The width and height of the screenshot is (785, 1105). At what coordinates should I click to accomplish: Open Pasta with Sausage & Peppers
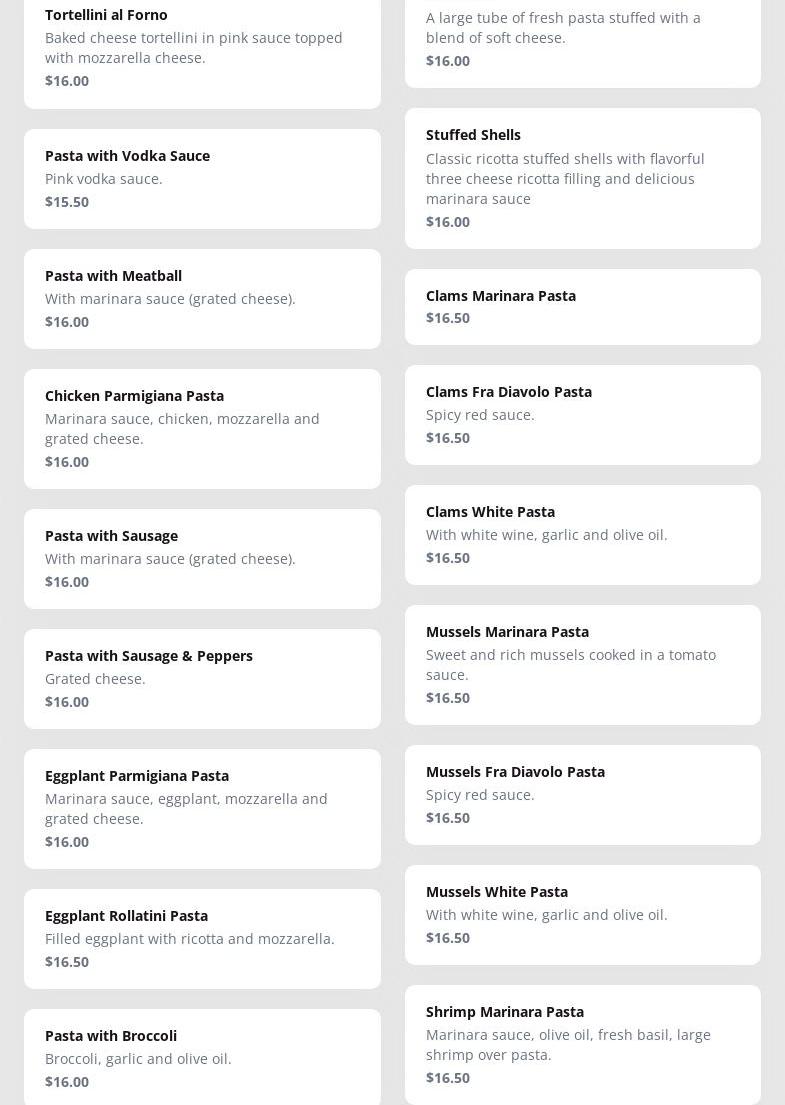point(202,678)
